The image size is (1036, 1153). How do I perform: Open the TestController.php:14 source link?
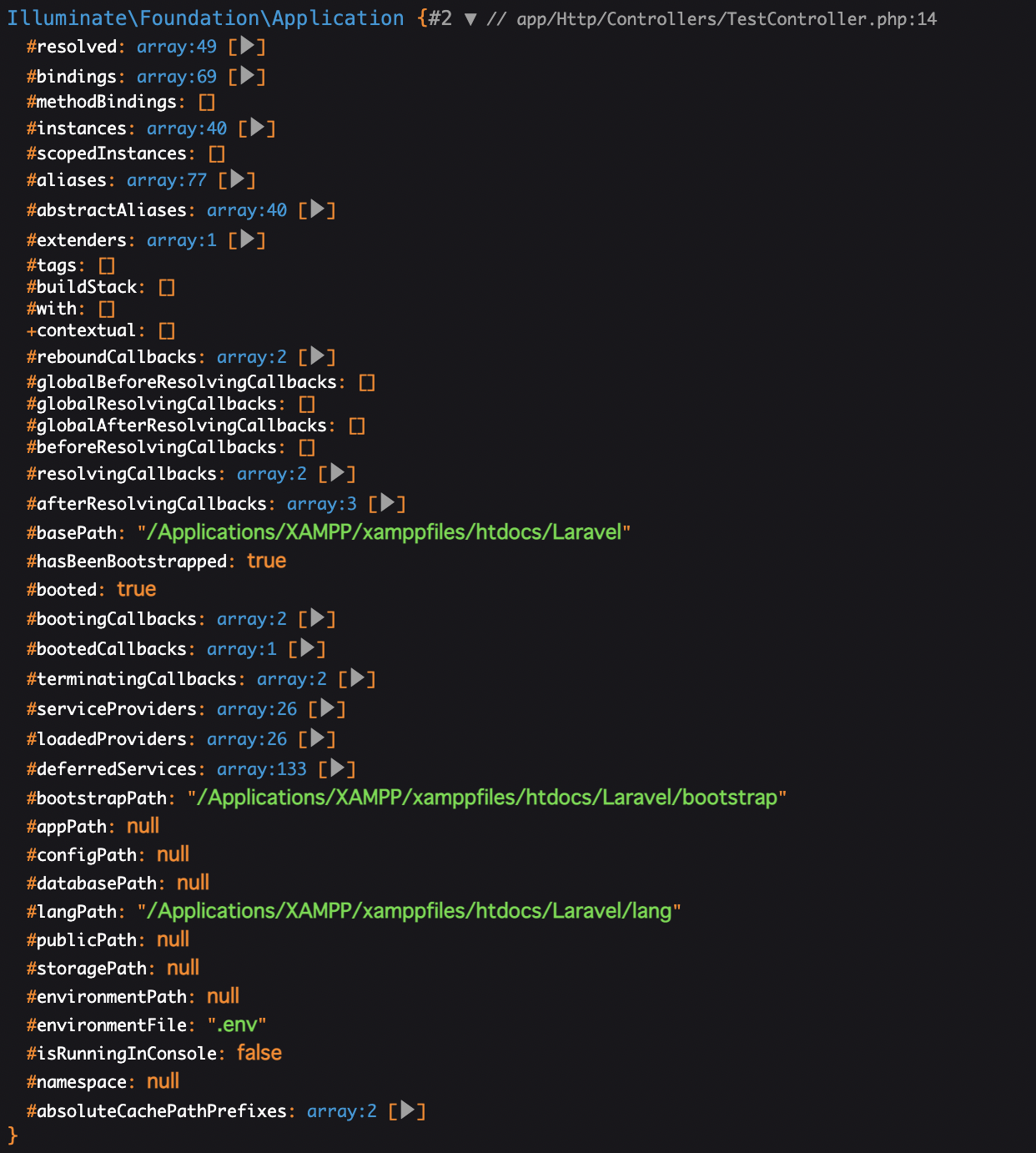(x=727, y=18)
